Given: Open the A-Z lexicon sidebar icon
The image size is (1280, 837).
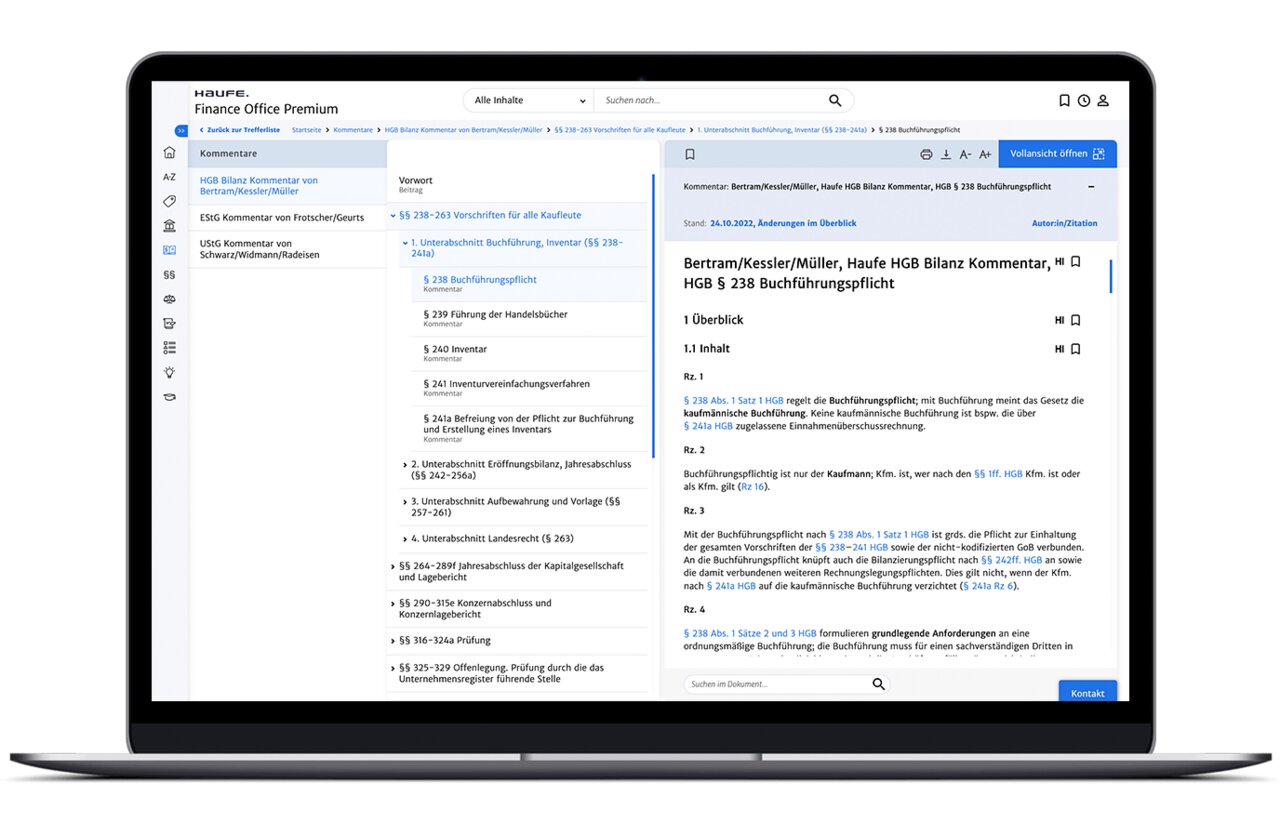Looking at the screenshot, I should [169, 177].
